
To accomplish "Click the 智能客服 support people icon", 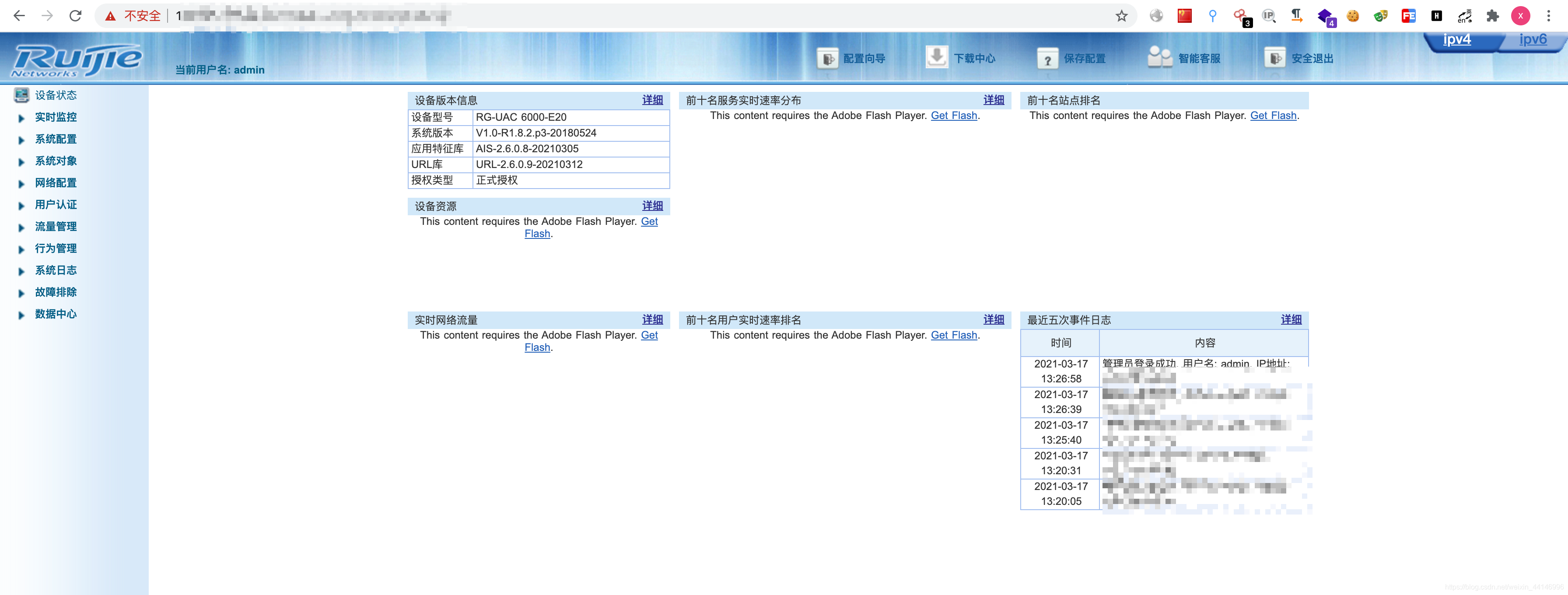I will (1159, 57).
